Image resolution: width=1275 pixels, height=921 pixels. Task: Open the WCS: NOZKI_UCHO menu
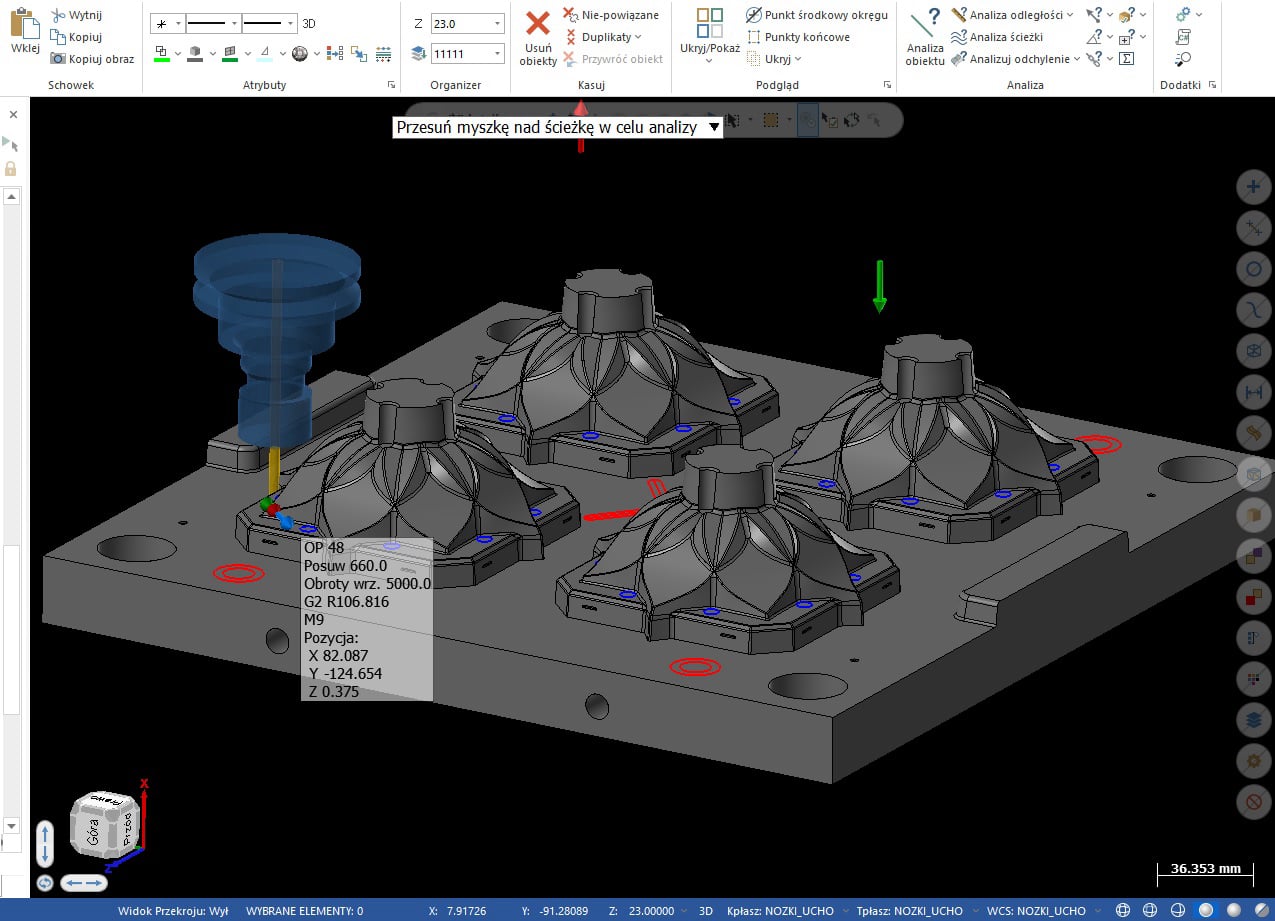(x=1036, y=911)
